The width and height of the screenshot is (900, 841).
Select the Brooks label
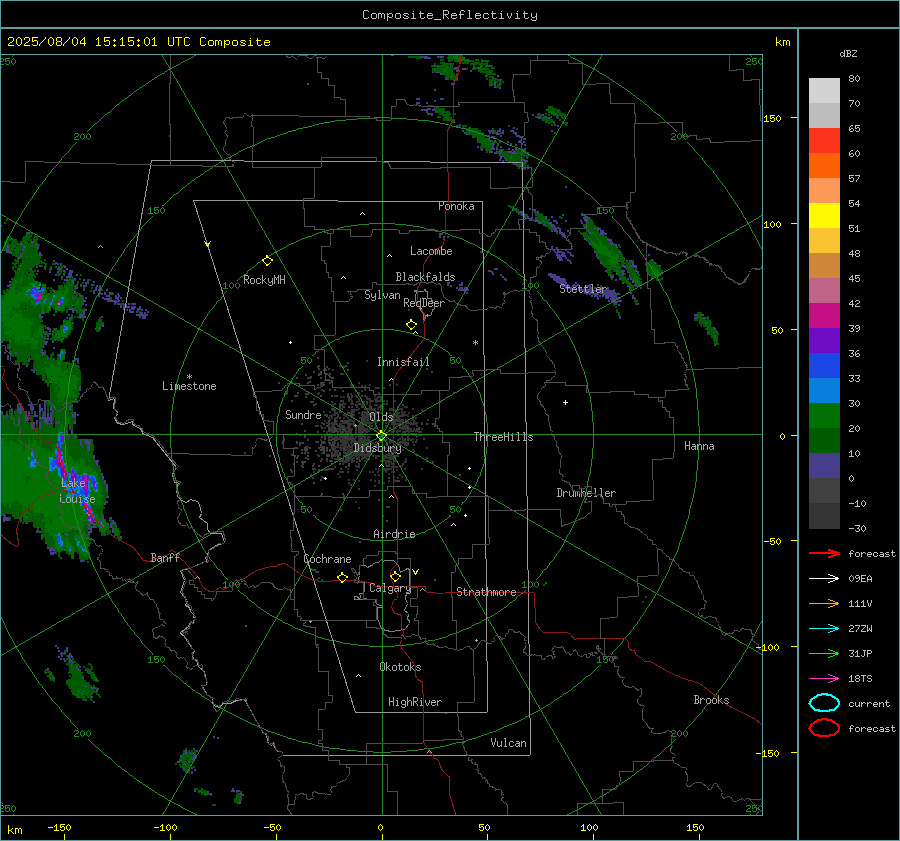click(711, 700)
